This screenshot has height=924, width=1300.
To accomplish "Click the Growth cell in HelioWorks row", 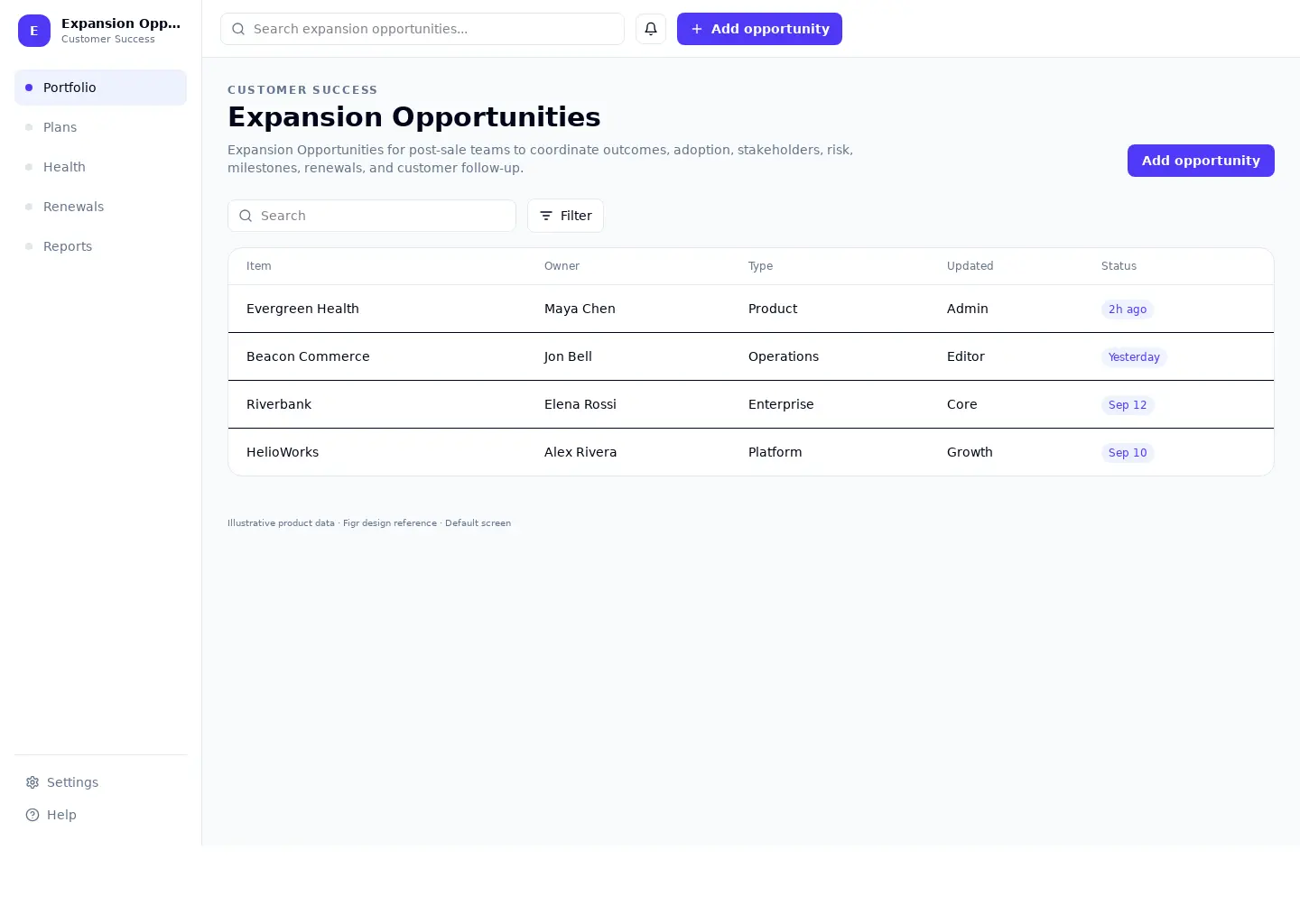I will point(970,452).
